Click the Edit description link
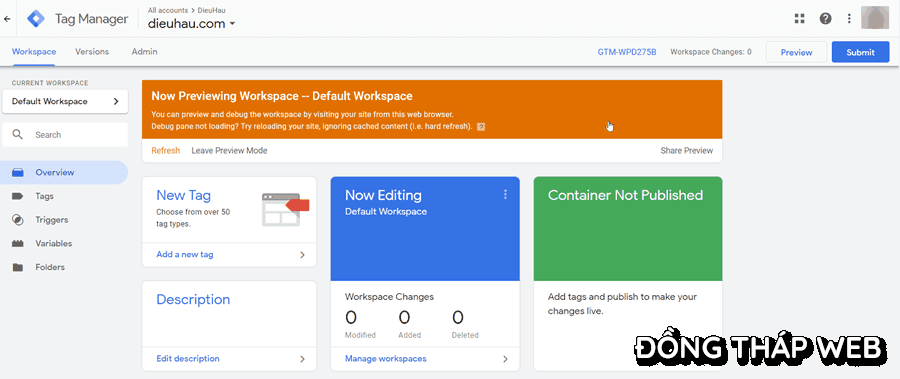This screenshot has height=379, width=900. (188, 359)
